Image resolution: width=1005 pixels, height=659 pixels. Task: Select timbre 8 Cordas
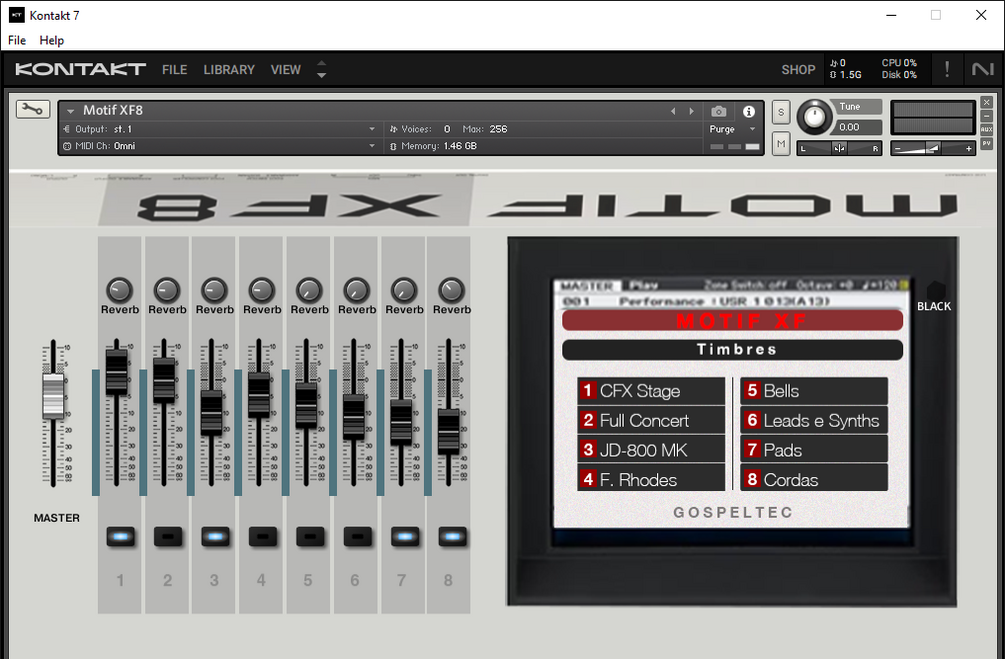814,479
